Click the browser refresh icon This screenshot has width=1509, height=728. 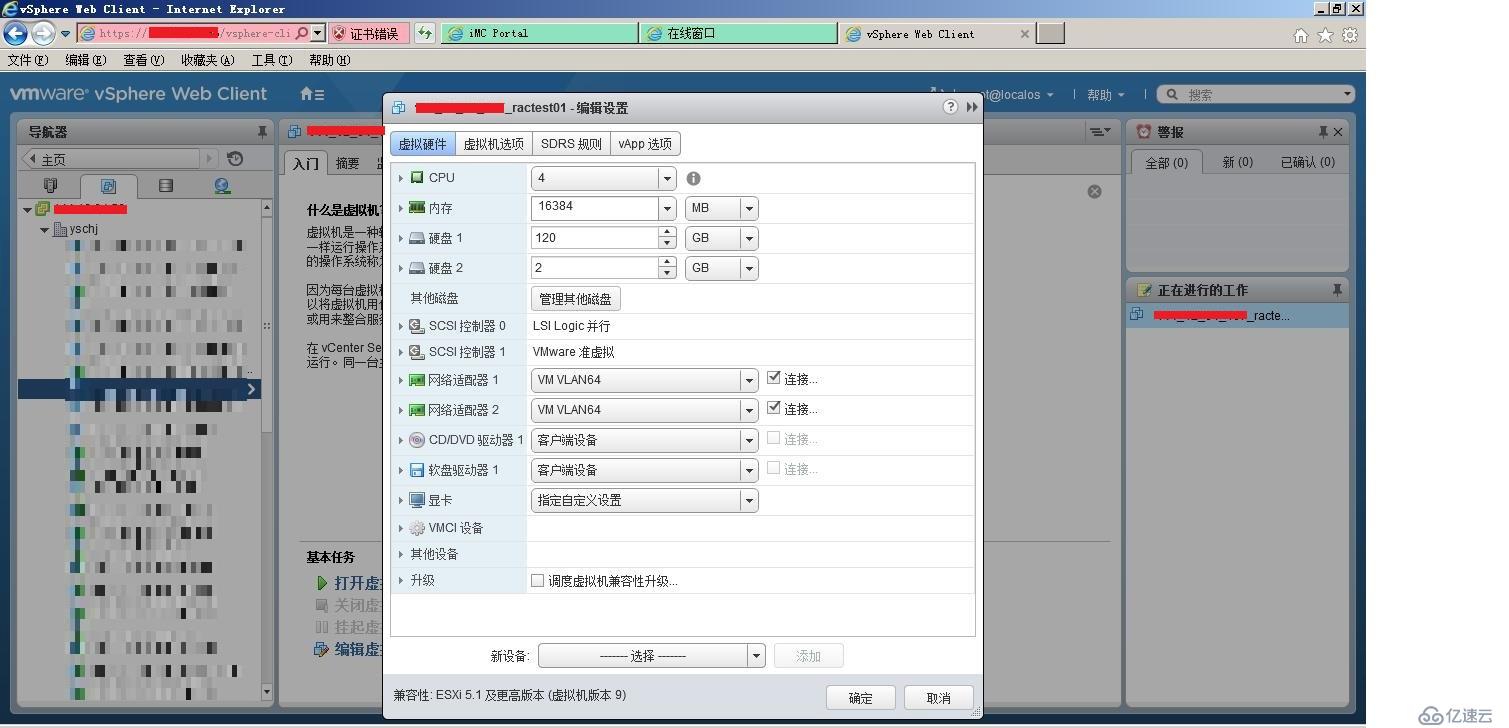click(425, 33)
